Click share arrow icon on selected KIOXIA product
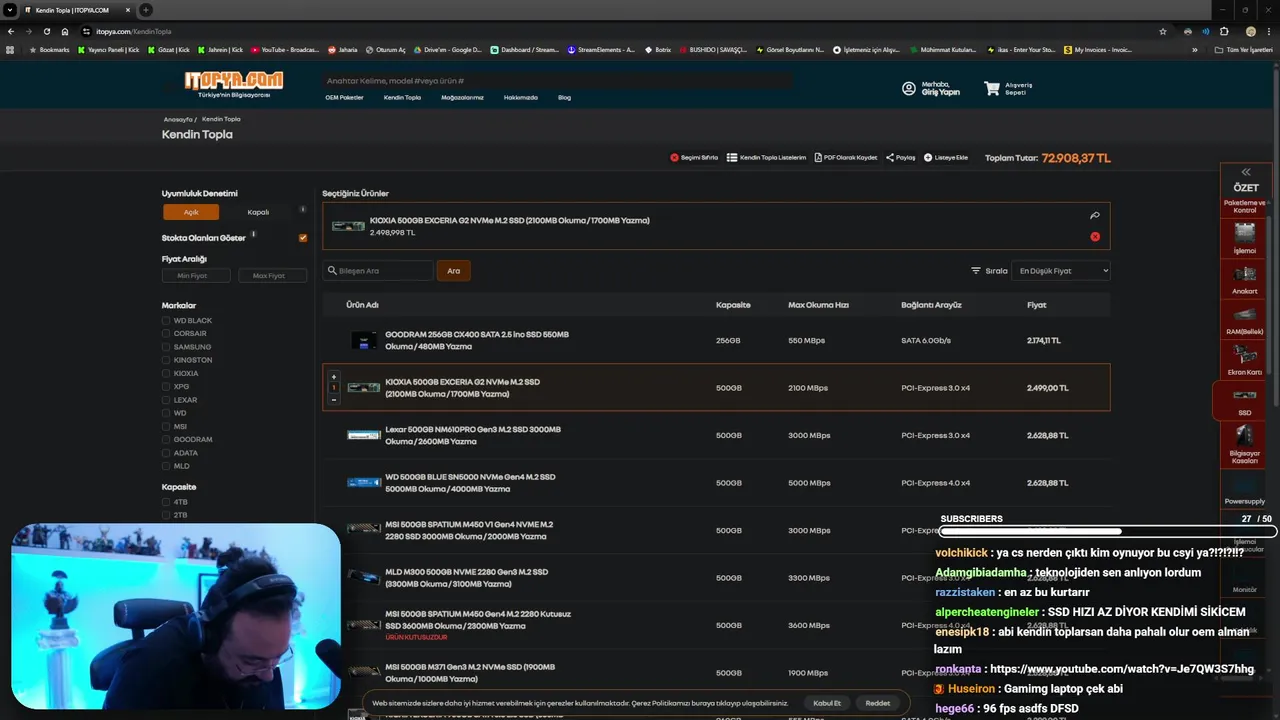 pyautogui.click(x=1095, y=215)
